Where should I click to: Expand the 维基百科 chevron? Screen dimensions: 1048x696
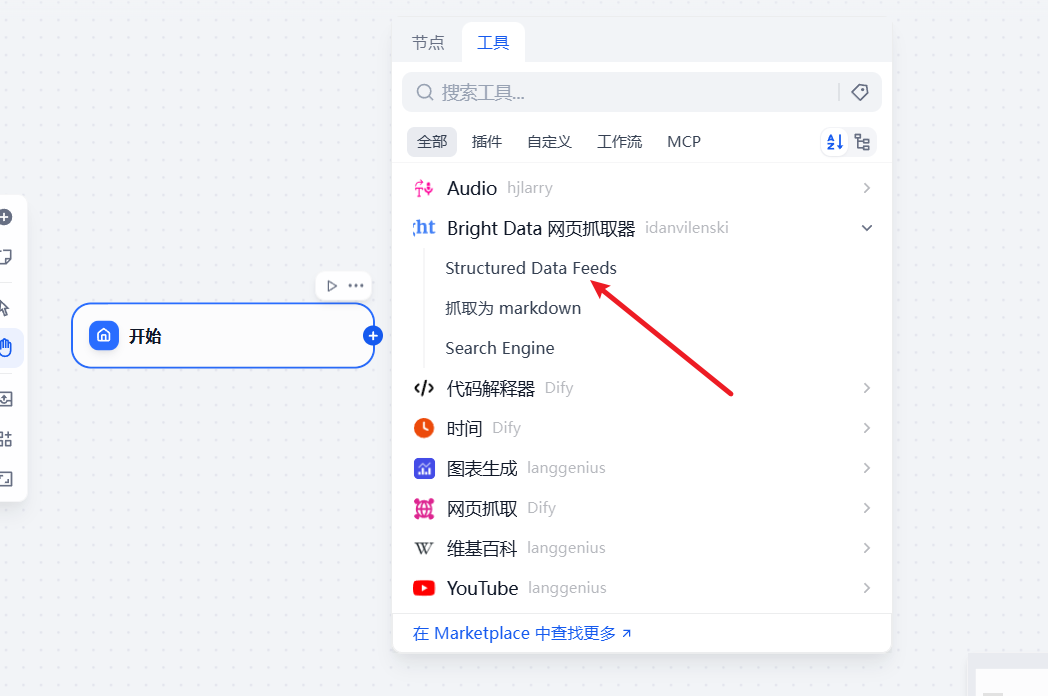coord(867,548)
